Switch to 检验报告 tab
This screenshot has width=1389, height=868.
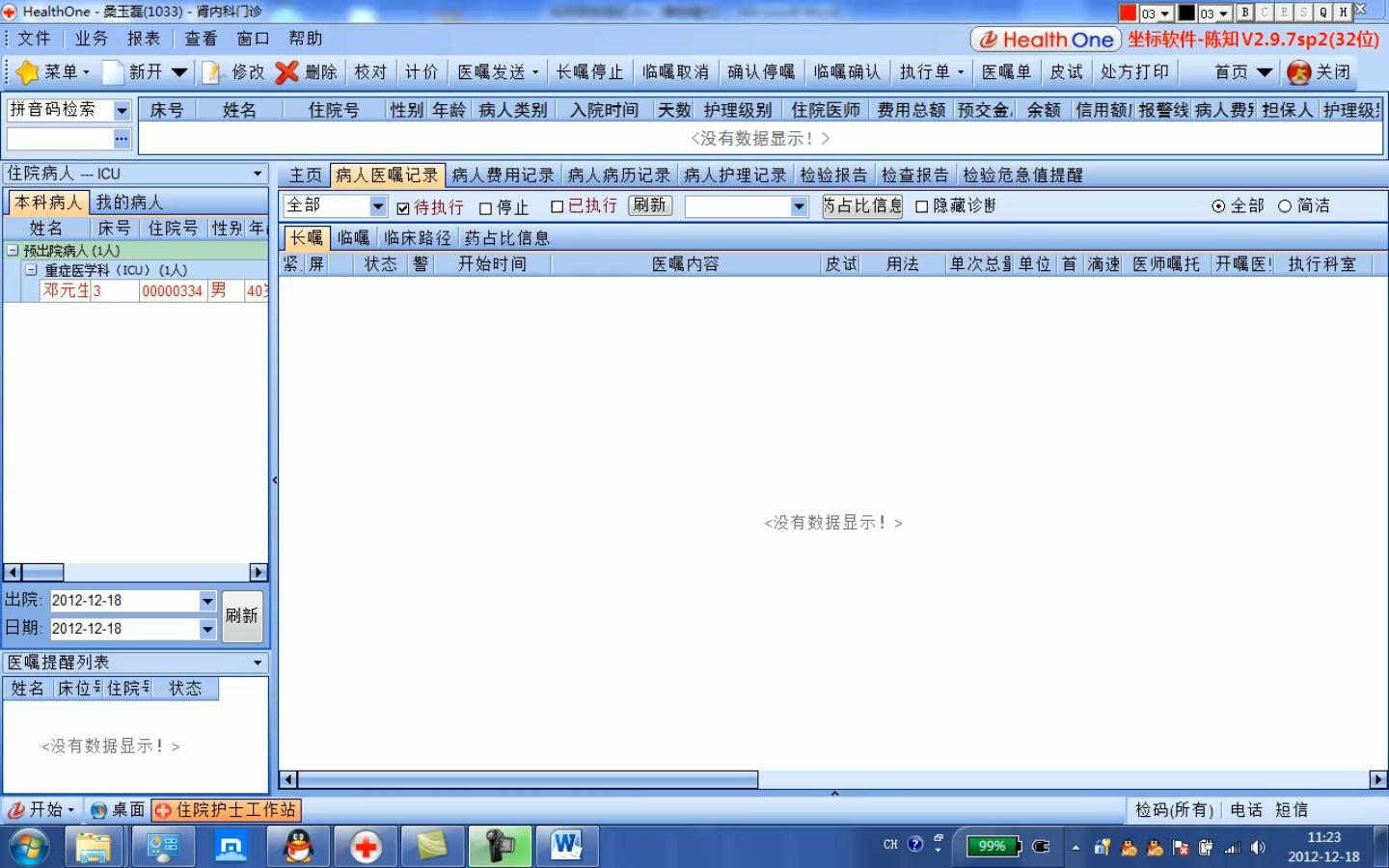[833, 176]
